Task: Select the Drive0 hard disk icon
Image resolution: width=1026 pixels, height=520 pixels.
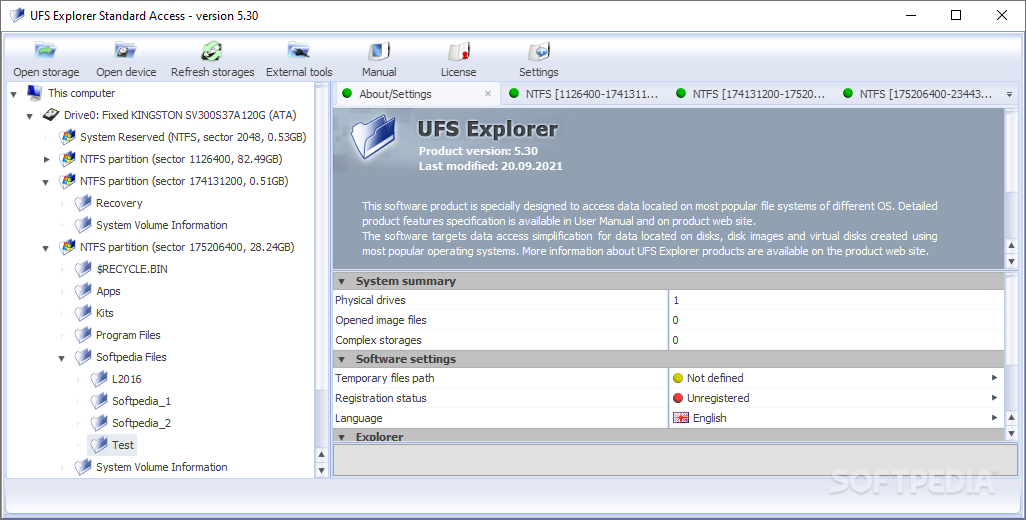Action: click(x=50, y=115)
